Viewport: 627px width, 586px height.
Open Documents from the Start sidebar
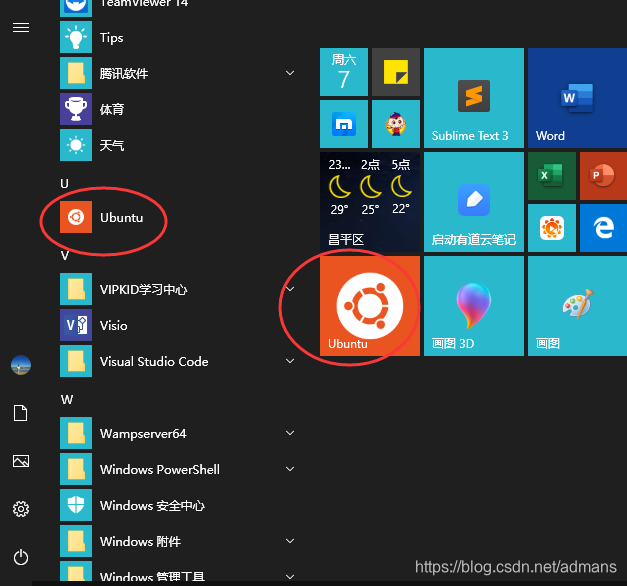click(x=21, y=413)
